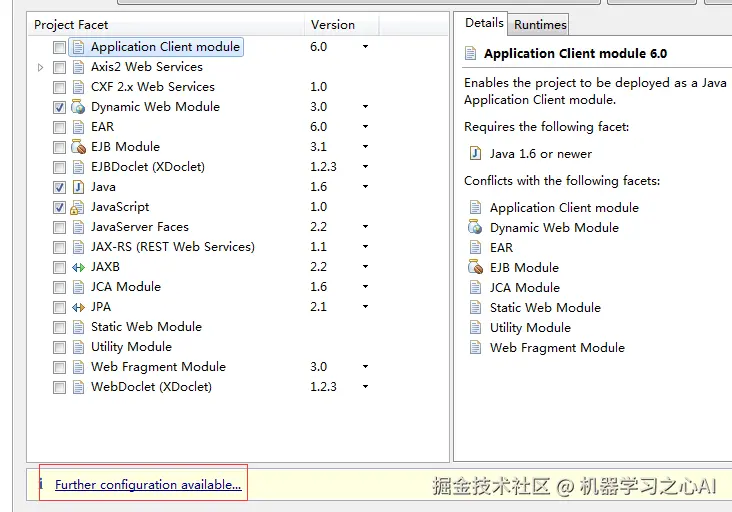
Task: Click the JAXB arrows icon
Action: coord(78,267)
